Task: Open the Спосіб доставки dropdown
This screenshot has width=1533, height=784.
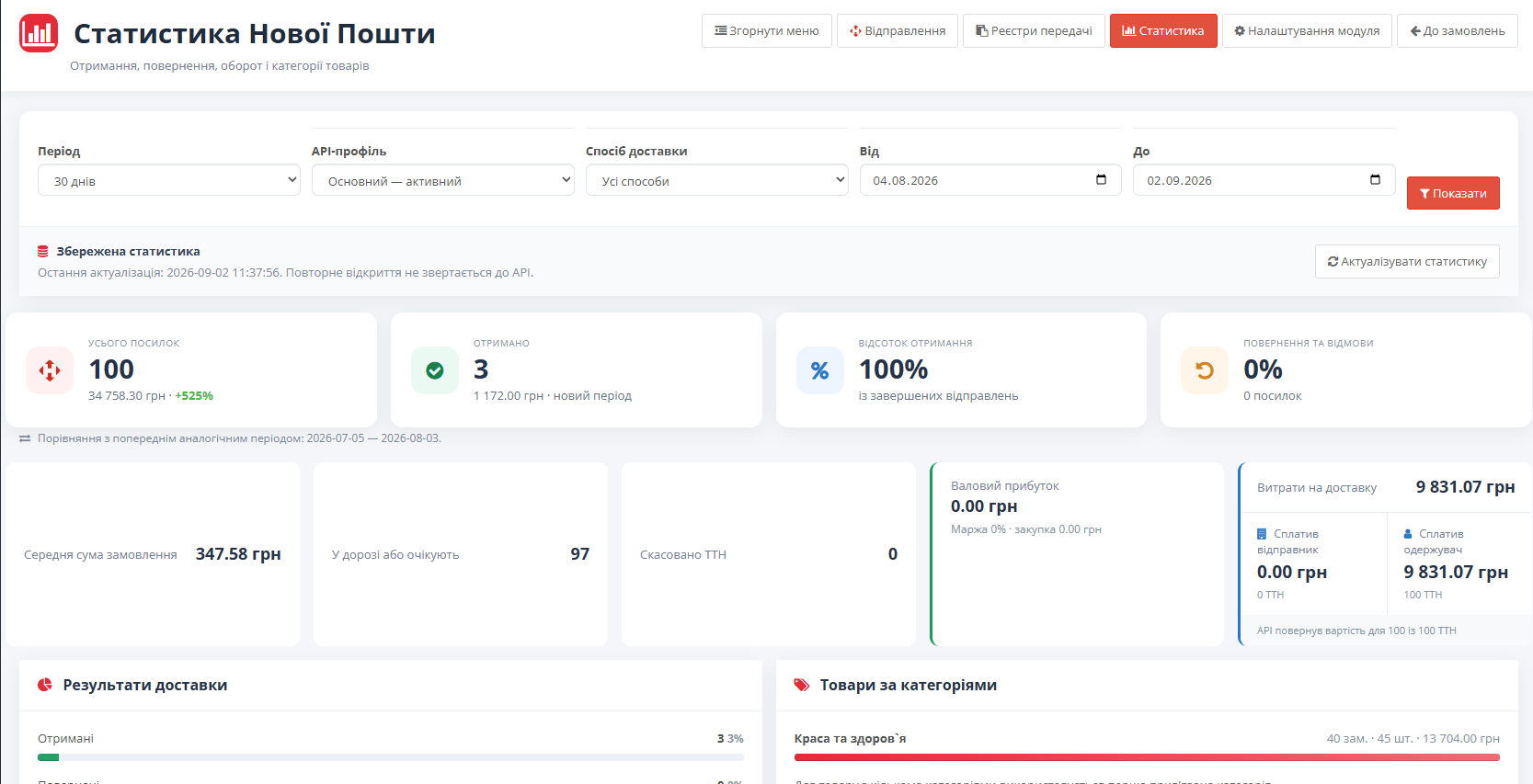Action: (x=717, y=180)
